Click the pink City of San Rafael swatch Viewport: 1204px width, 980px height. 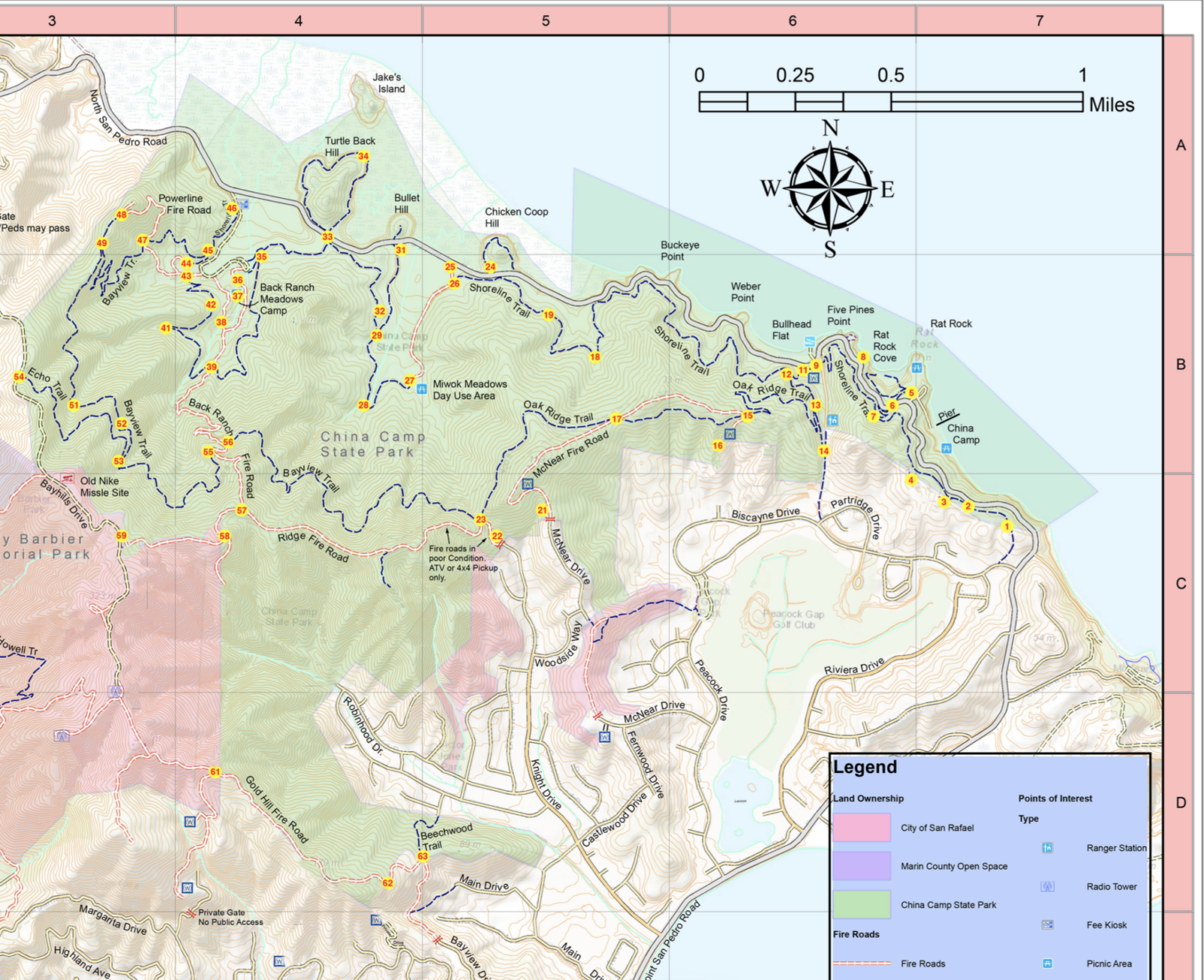tap(862, 827)
